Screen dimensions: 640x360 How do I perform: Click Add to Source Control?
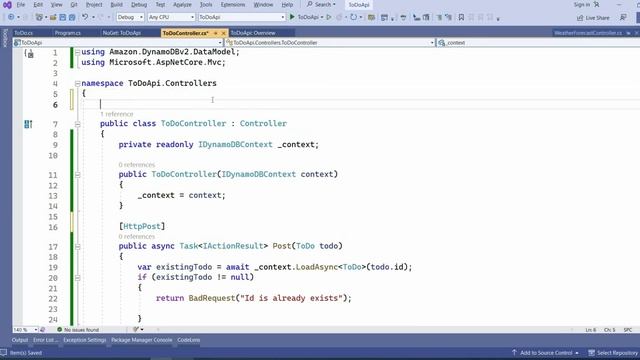pyautogui.click(x=546, y=353)
